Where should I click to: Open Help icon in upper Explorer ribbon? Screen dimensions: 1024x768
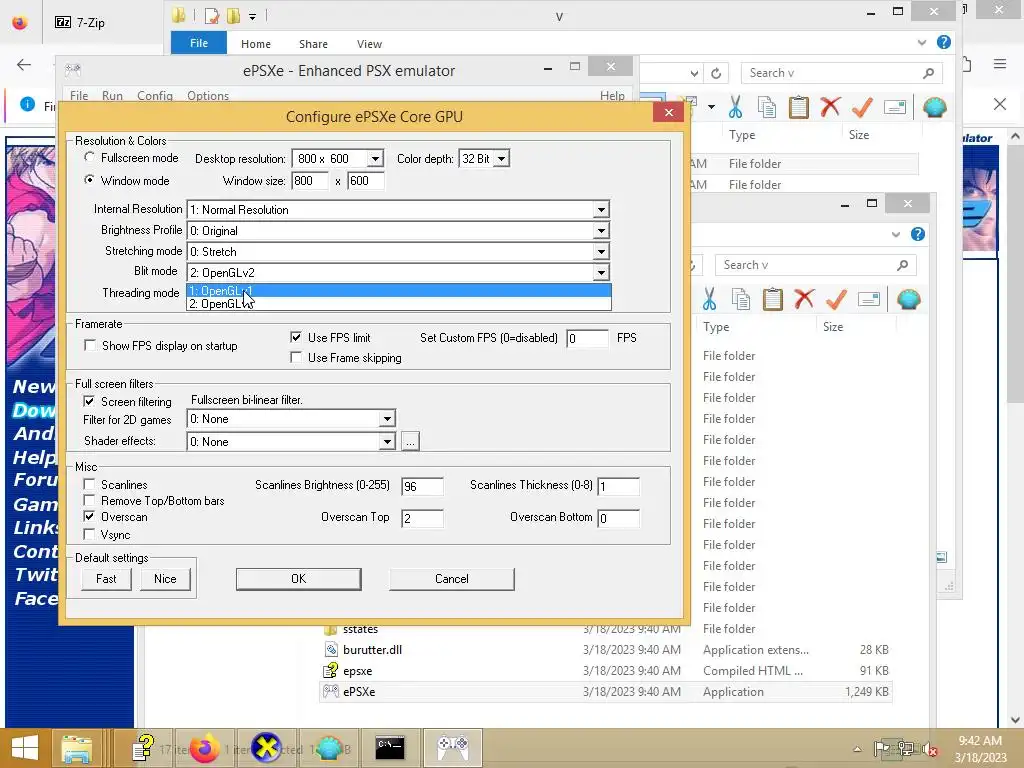click(x=944, y=42)
